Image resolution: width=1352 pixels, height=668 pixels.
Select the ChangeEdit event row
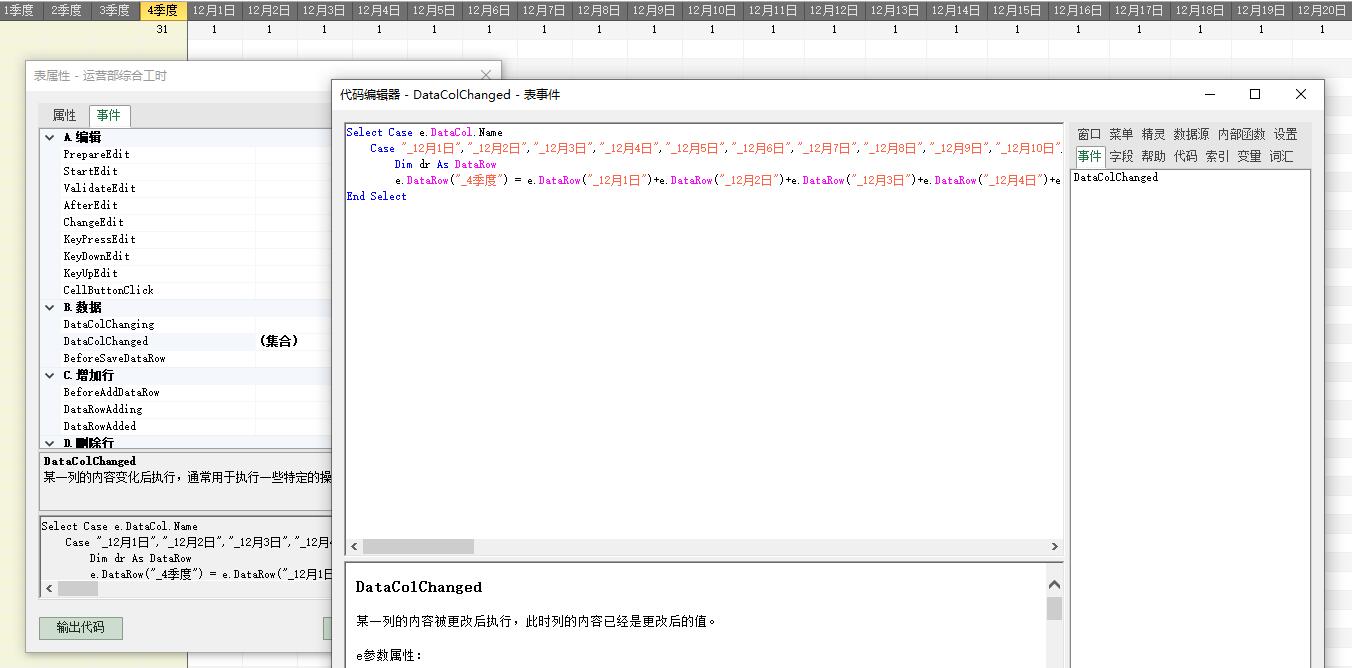click(186, 222)
